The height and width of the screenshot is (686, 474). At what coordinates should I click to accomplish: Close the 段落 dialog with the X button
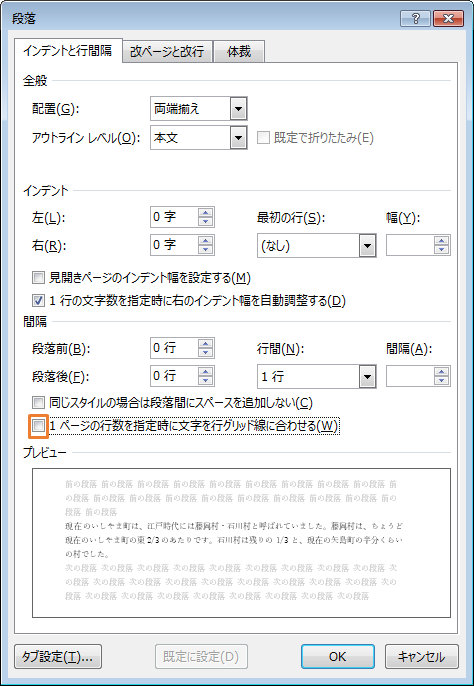point(448,19)
